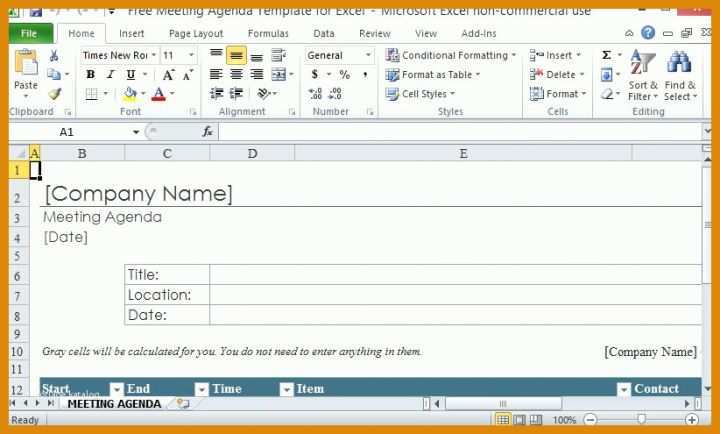Toggle Wrap Text icon
This screenshot has height=434, width=720.
[x=278, y=55]
